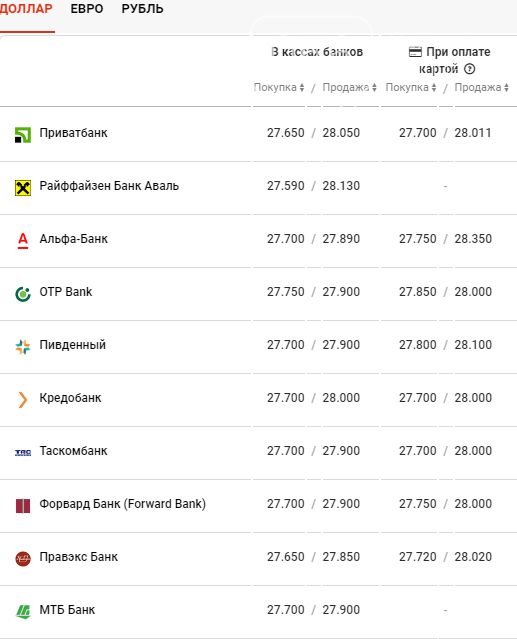Click the МТБ Банк green logo icon
The height and width of the screenshot is (639, 517).
23,612
